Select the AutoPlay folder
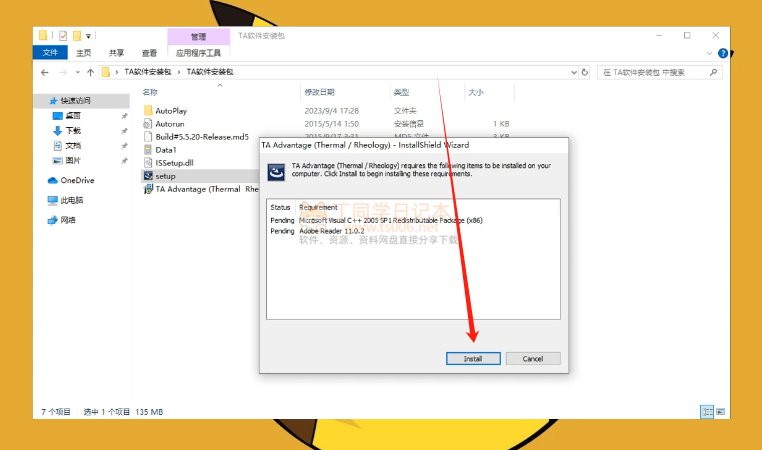The height and width of the screenshot is (450, 762). click(x=171, y=111)
